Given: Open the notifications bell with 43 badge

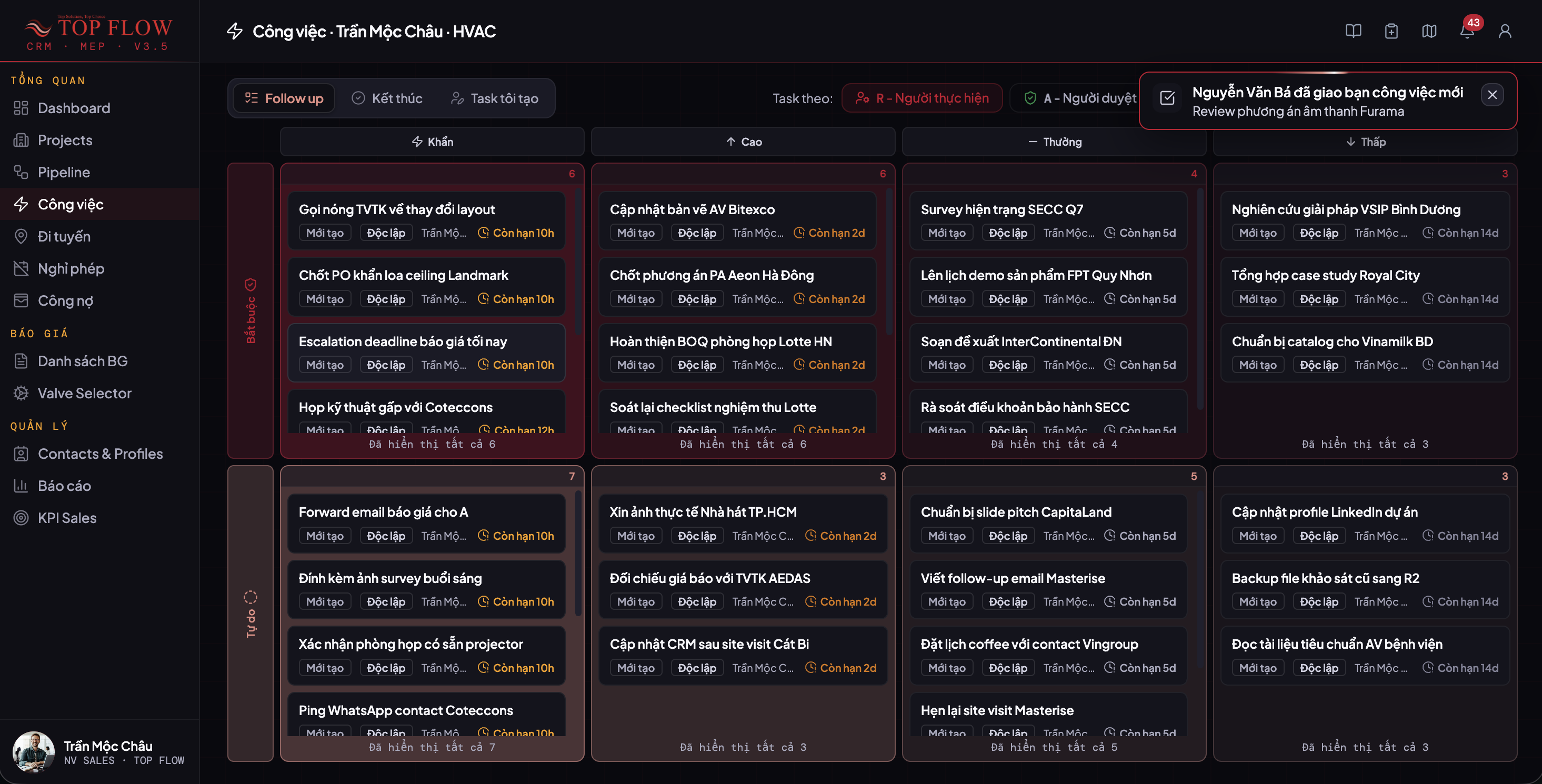Looking at the screenshot, I should 1467,31.
